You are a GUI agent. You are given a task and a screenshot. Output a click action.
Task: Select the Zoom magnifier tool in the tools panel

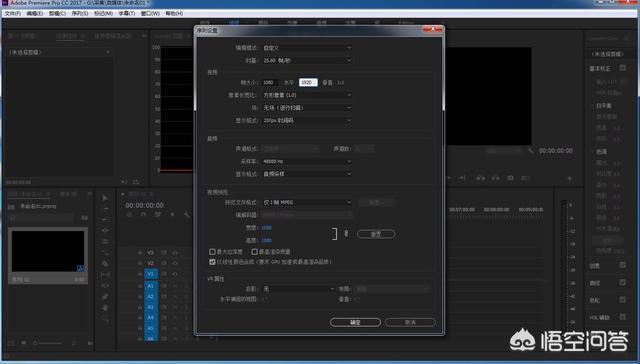pos(105,319)
